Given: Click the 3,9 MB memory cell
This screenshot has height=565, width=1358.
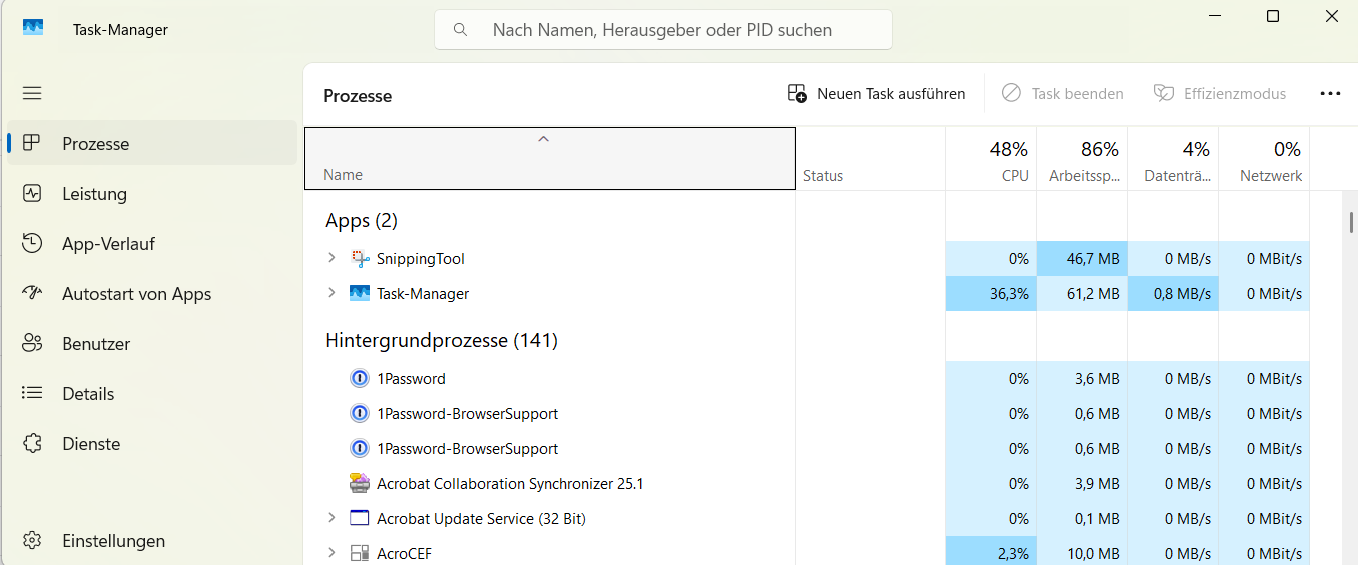Looking at the screenshot, I should (x=1082, y=484).
